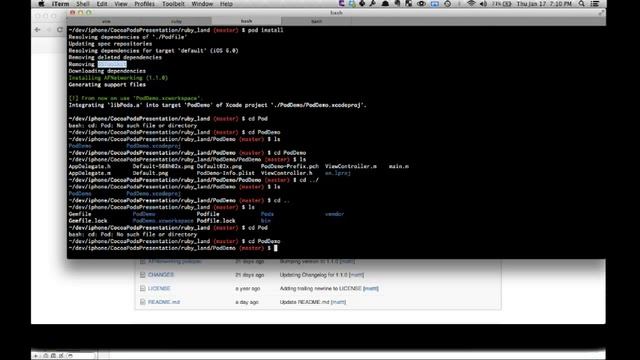Open the LICENSE file link
The image size is (640, 360).
[159, 289]
